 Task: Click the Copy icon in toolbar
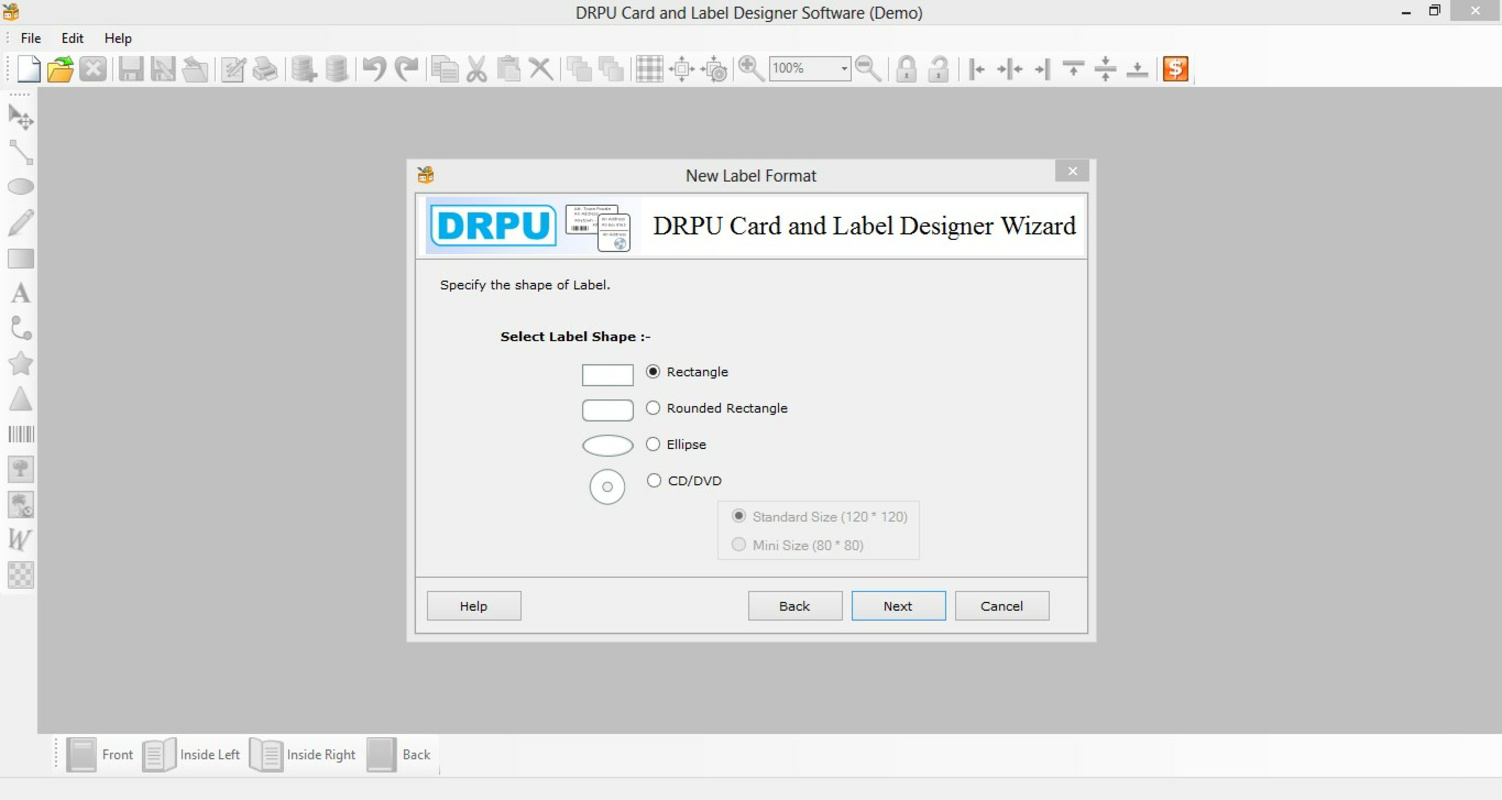click(445, 69)
